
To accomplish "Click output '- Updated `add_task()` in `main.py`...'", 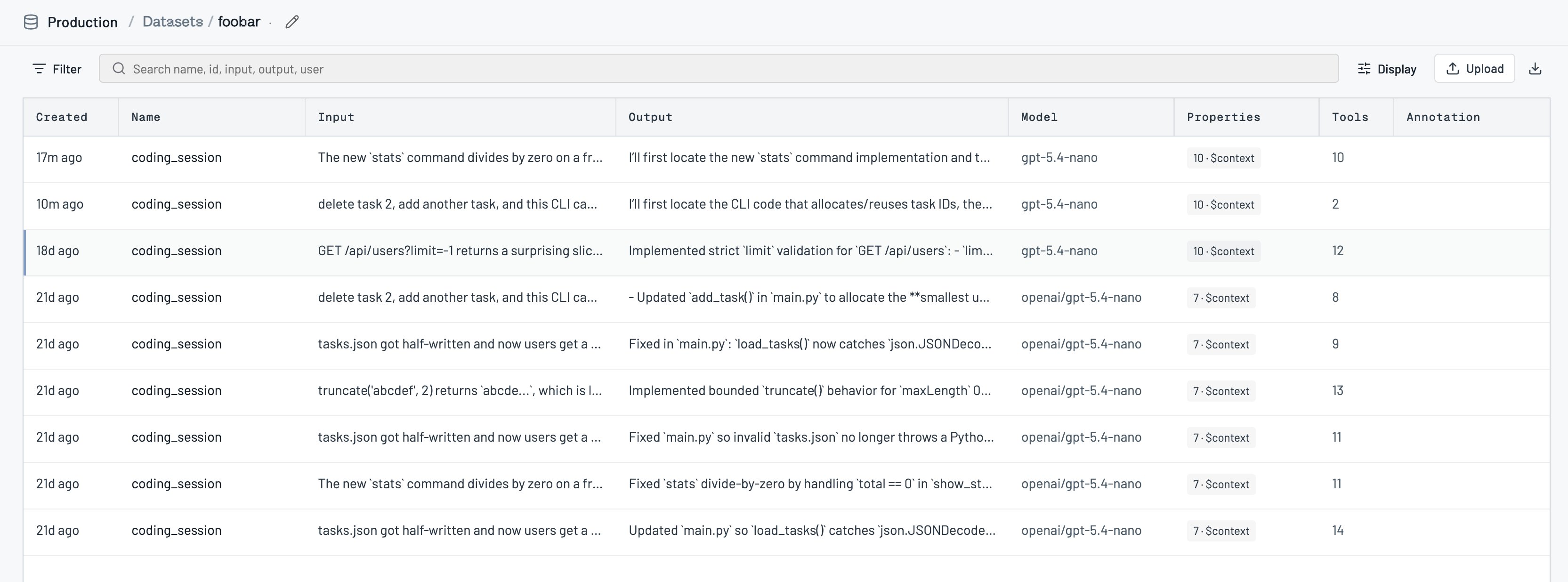I will [x=809, y=298].
